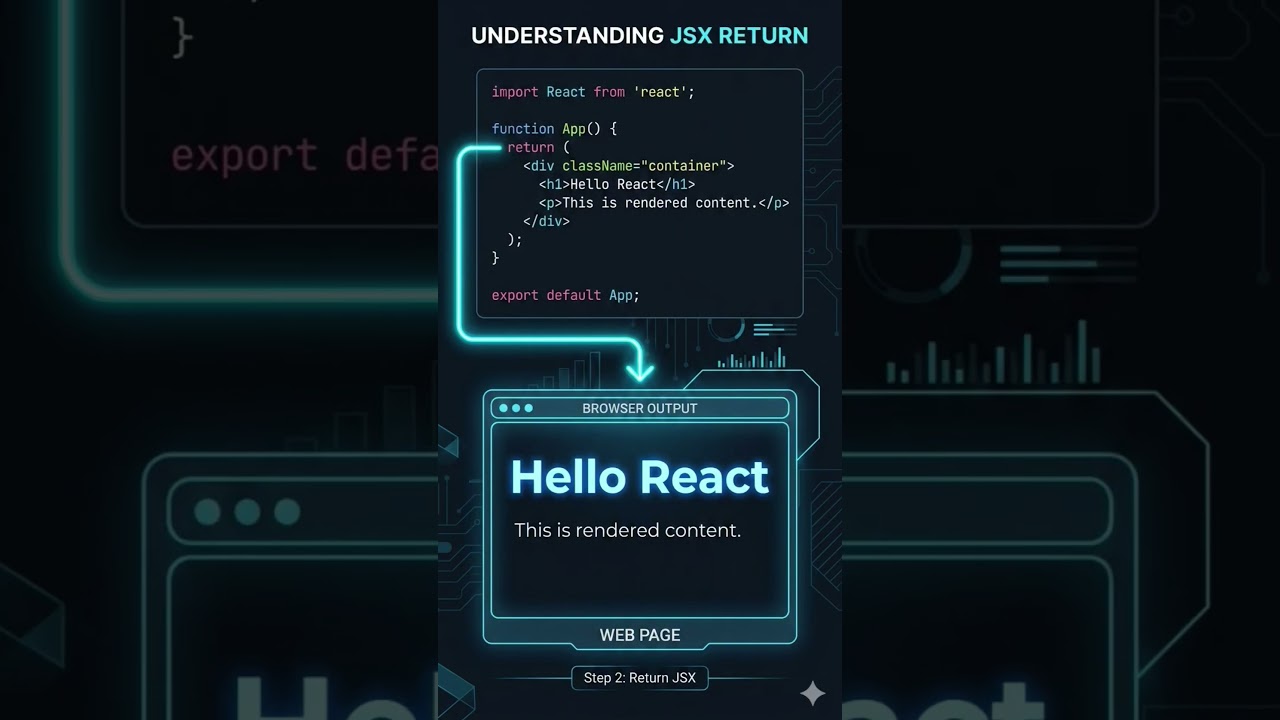Click the closing "</div>" code line
This screenshot has height=720, width=1280.
click(x=546, y=221)
